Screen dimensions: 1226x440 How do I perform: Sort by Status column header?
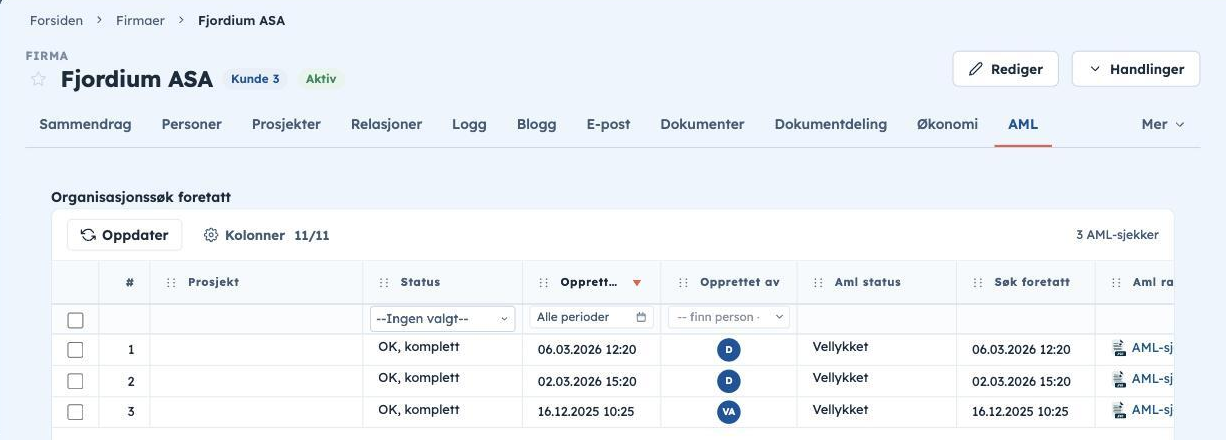[420, 282]
